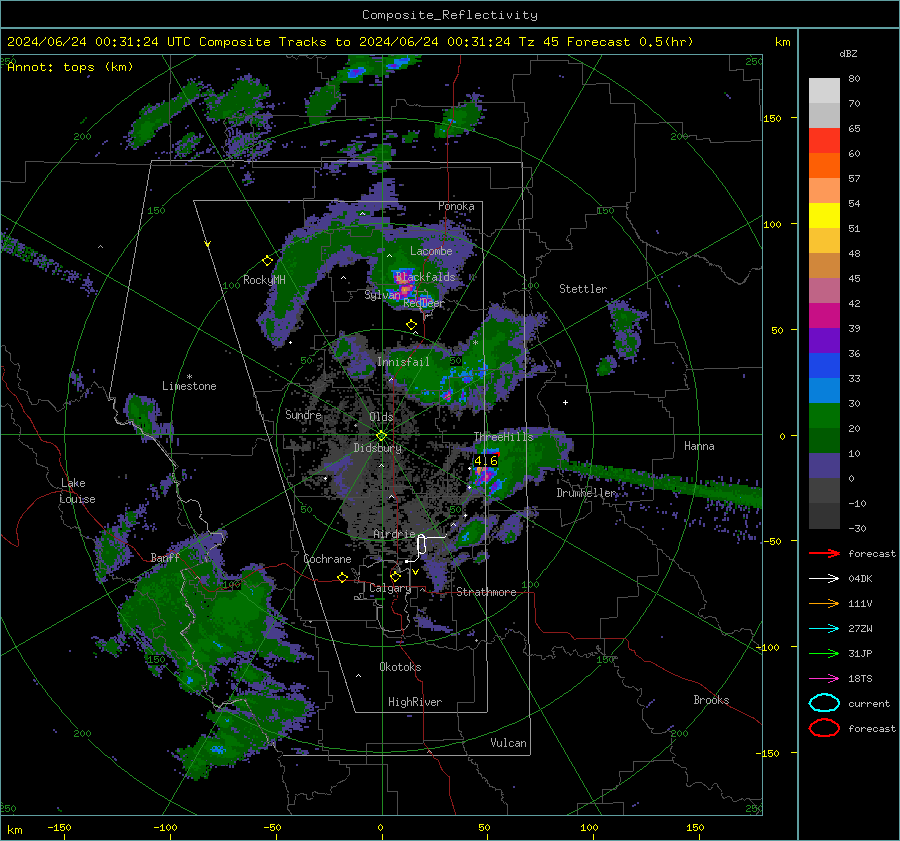Click the green 31JP arrow in legend
The height and width of the screenshot is (841, 900).
[x=824, y=653]
